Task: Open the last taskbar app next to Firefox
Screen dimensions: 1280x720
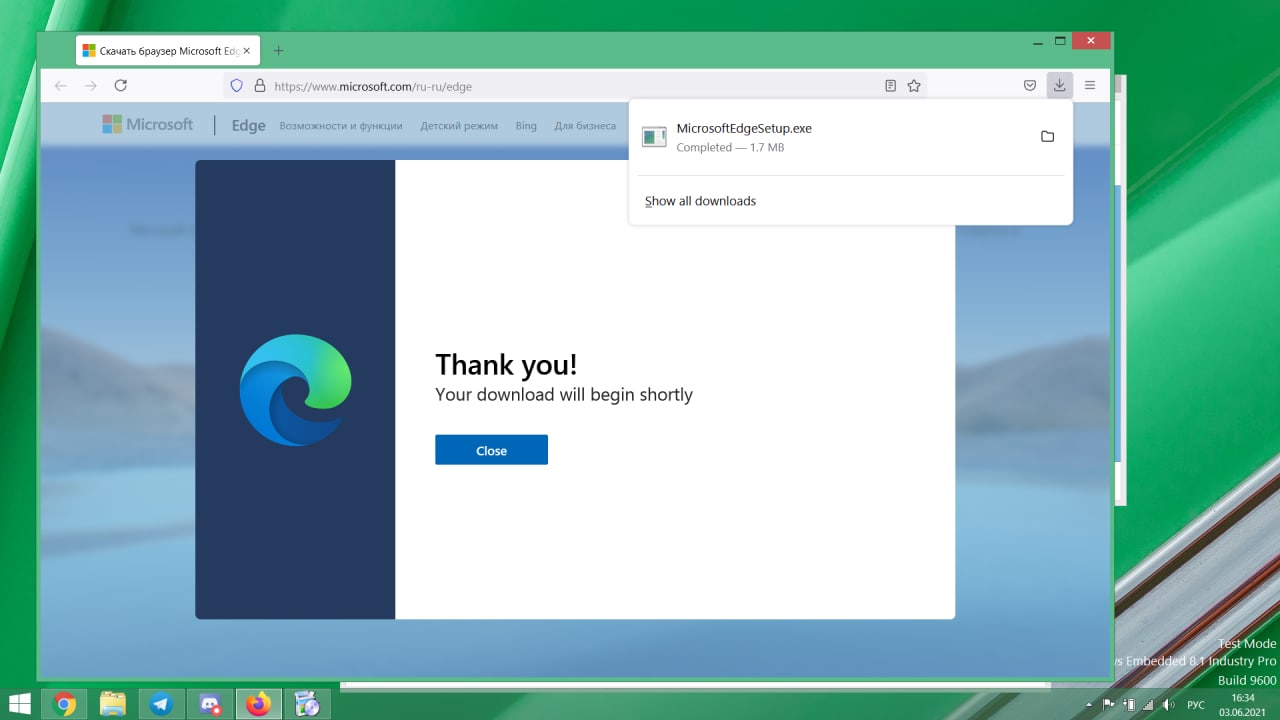Action: click(x=307, y=704)
